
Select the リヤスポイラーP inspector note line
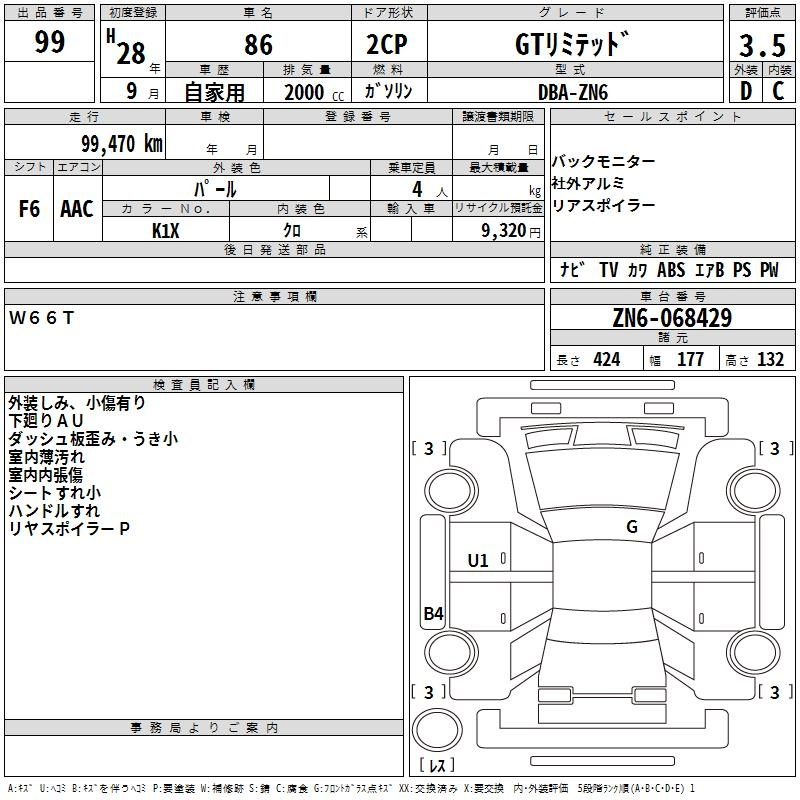(69, 528)
